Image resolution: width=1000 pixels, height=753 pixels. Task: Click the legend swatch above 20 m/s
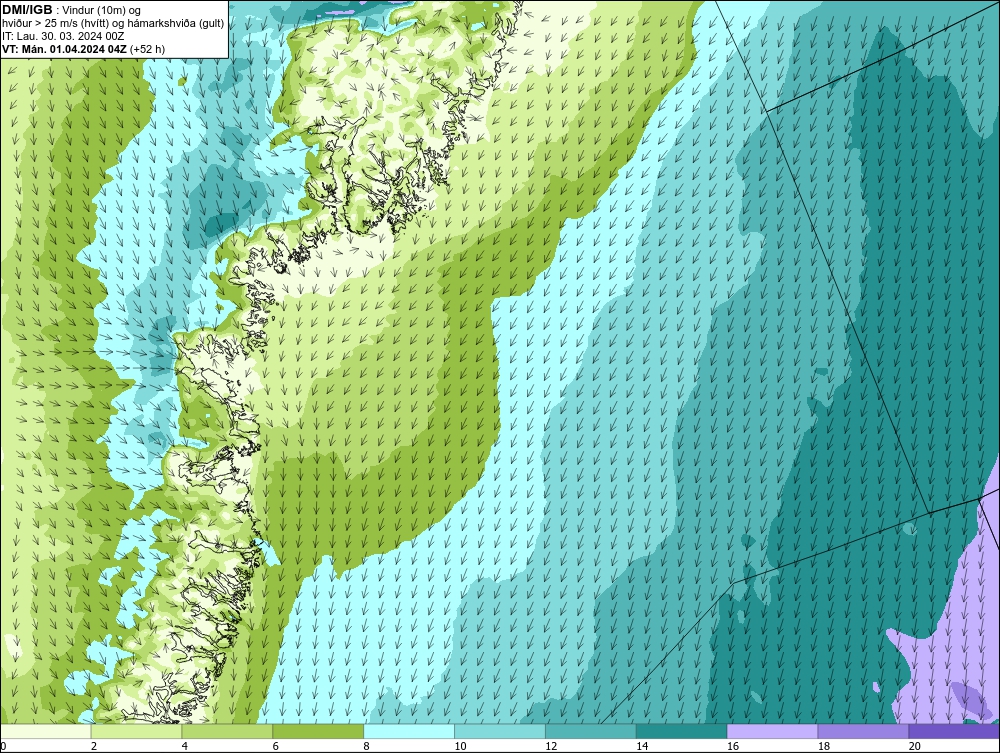click(954, 731)
